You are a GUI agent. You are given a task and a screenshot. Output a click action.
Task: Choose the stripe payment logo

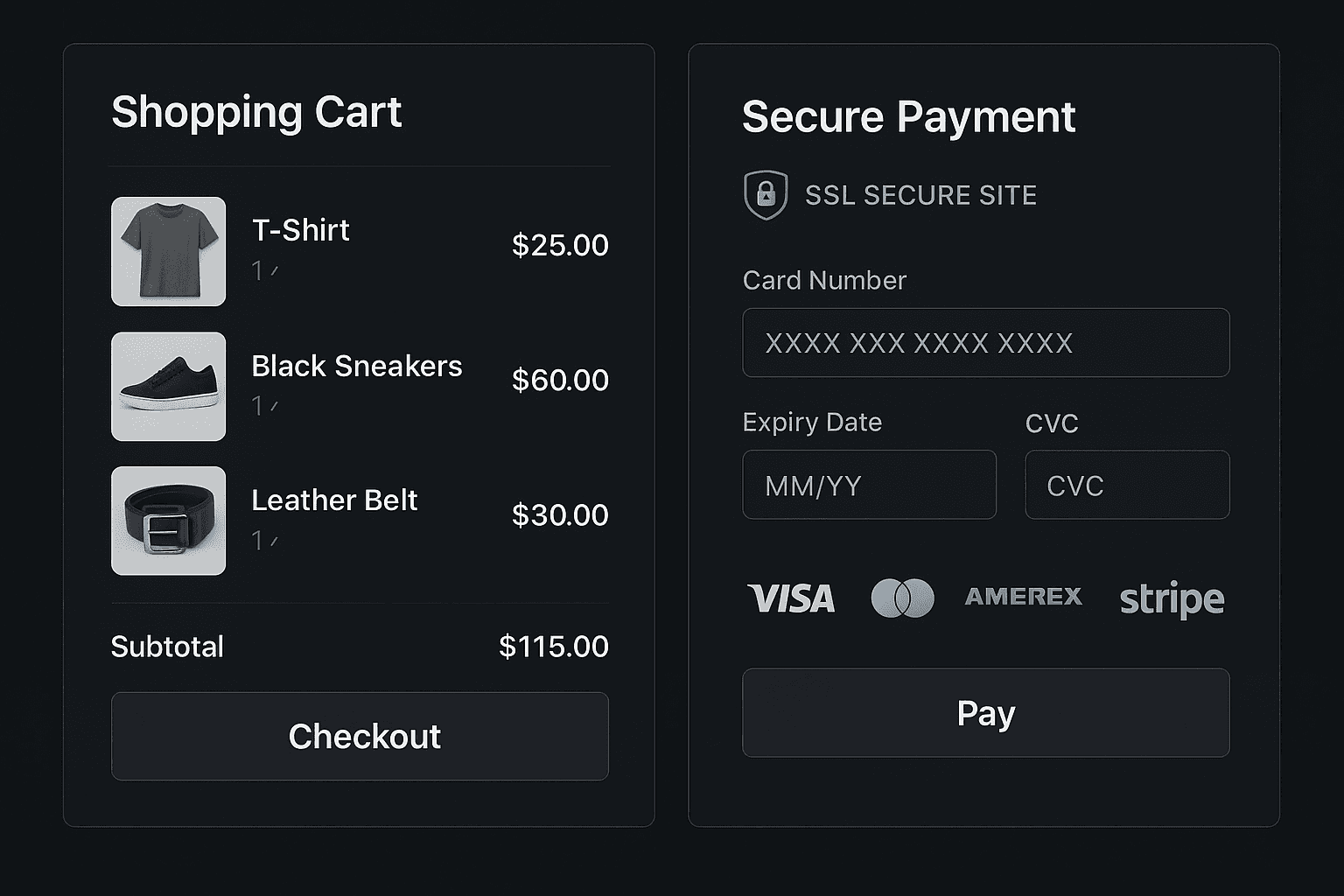coord(1172,599)
